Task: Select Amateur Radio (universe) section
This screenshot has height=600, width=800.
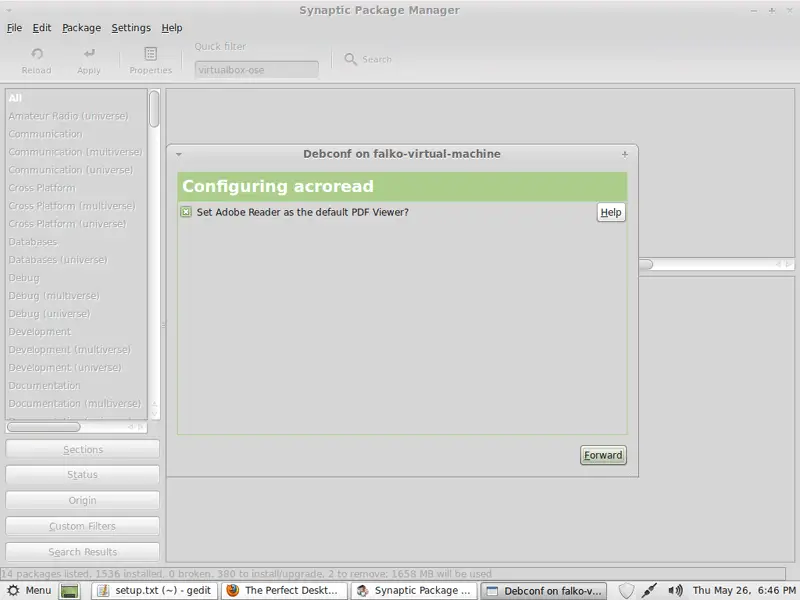Action: pyautogui.click(x=77, y=116)
